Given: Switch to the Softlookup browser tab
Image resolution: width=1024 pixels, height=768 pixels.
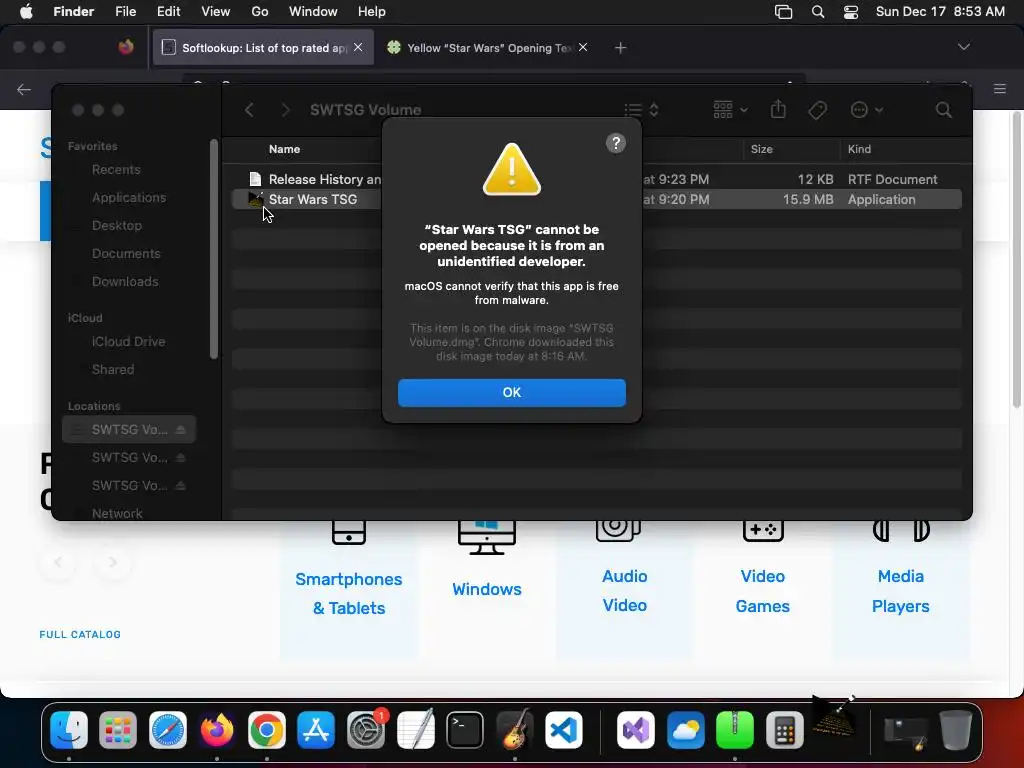Looking at the screenshot, I should [263, 48].
